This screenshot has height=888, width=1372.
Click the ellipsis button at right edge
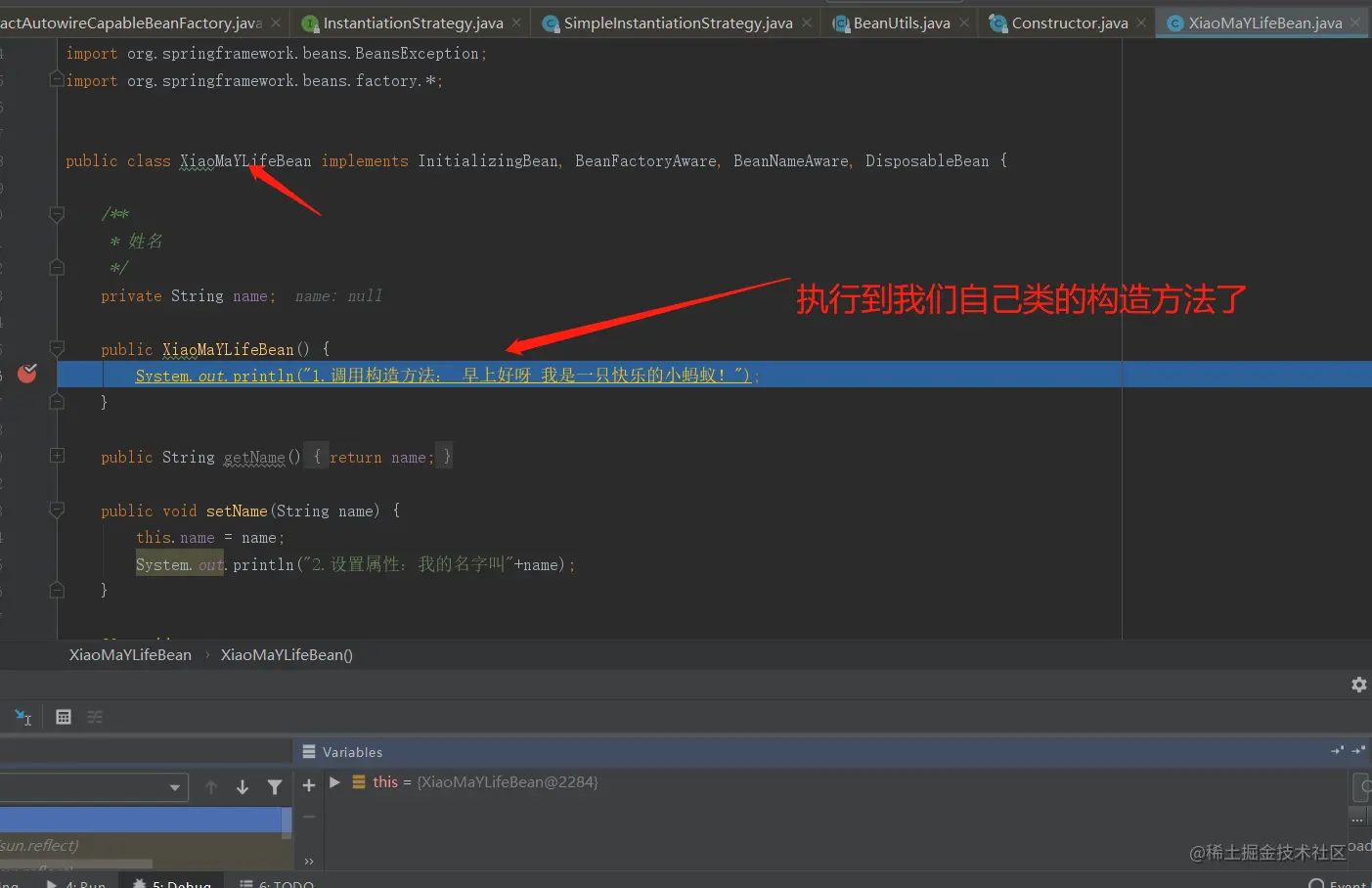(1357, 818)
